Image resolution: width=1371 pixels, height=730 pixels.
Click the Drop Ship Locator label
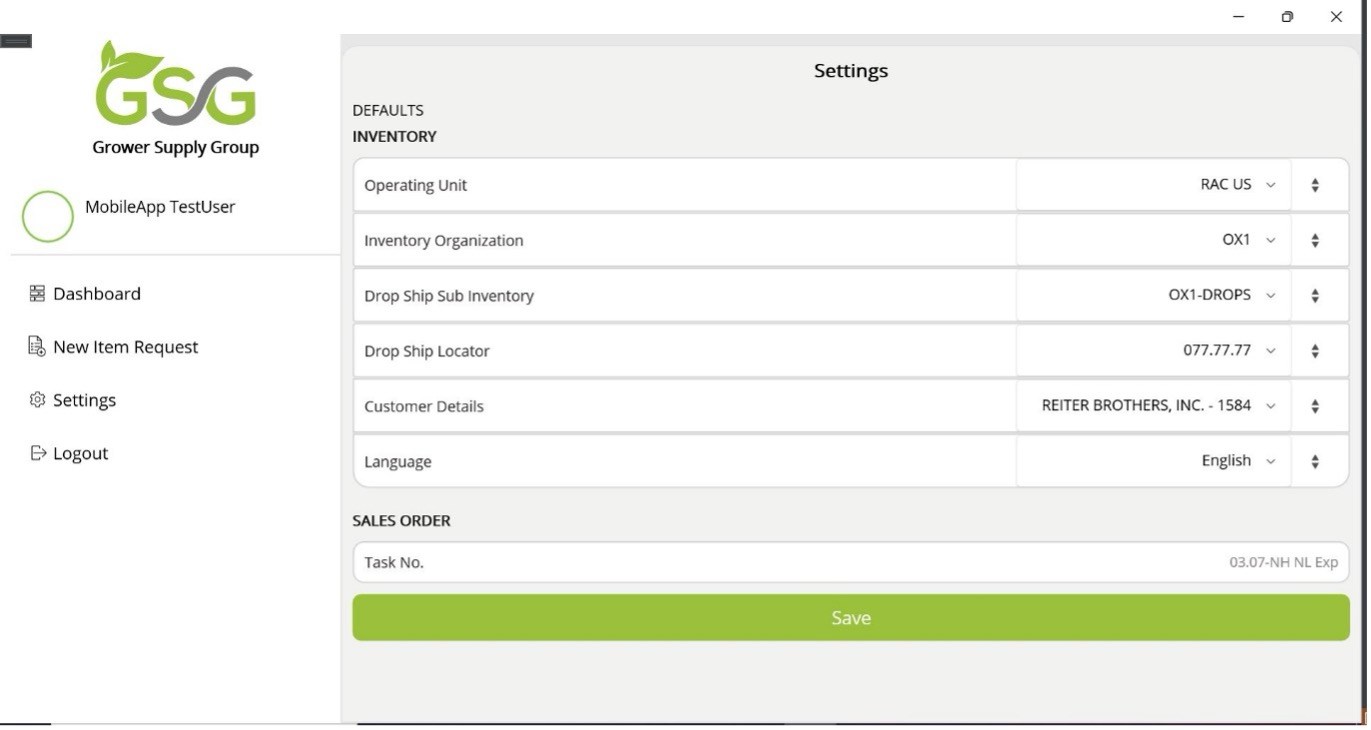(427, 351)
